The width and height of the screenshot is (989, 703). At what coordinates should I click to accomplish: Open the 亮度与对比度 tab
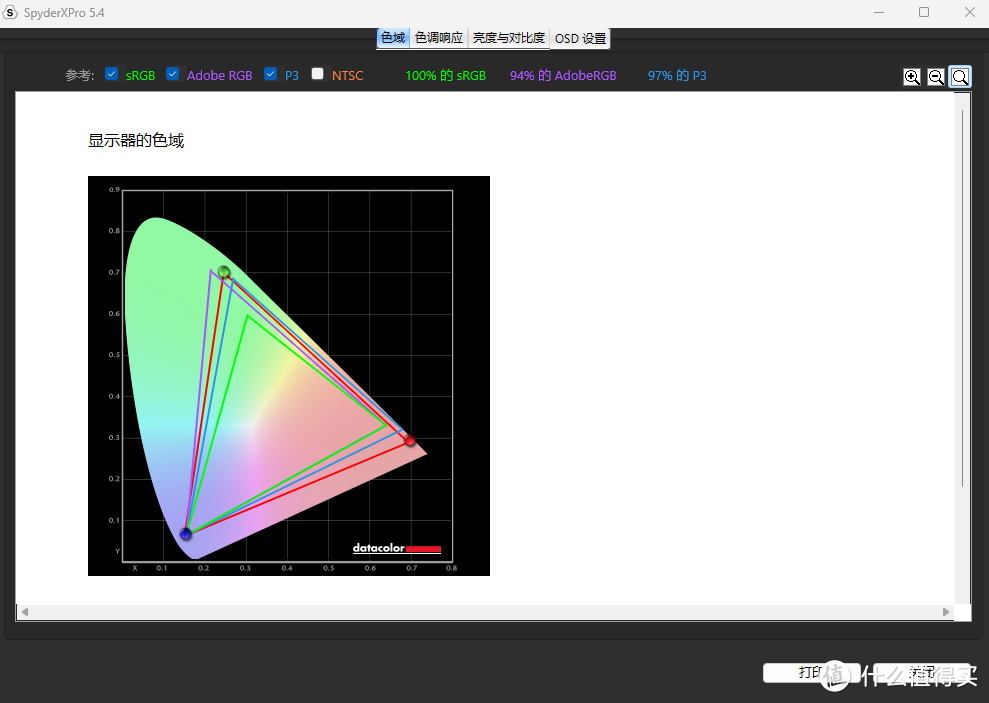click(508, 38)
